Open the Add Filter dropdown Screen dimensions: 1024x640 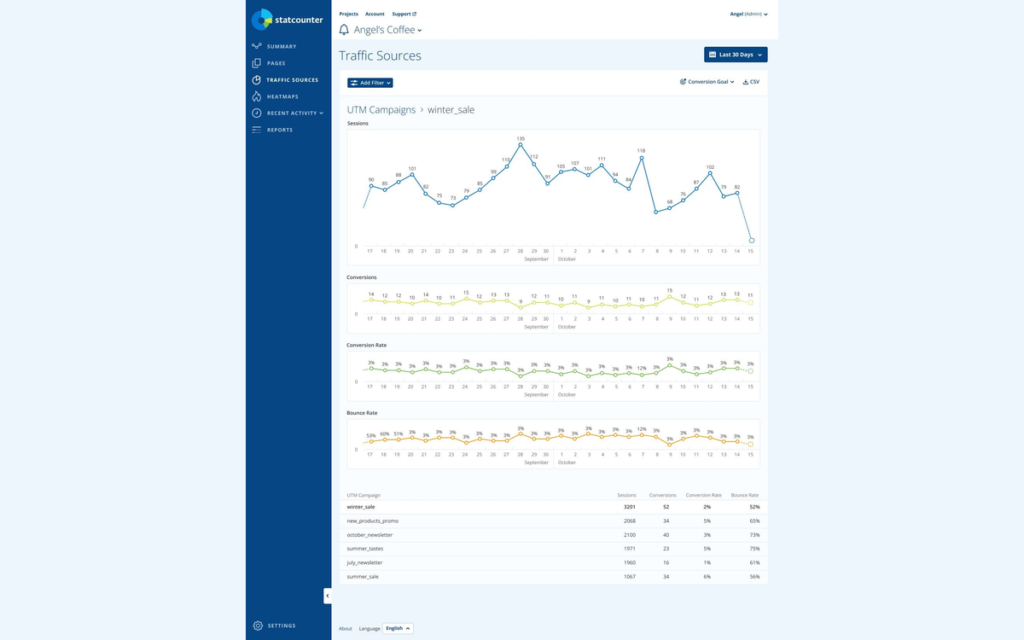[x=370, y=83]
